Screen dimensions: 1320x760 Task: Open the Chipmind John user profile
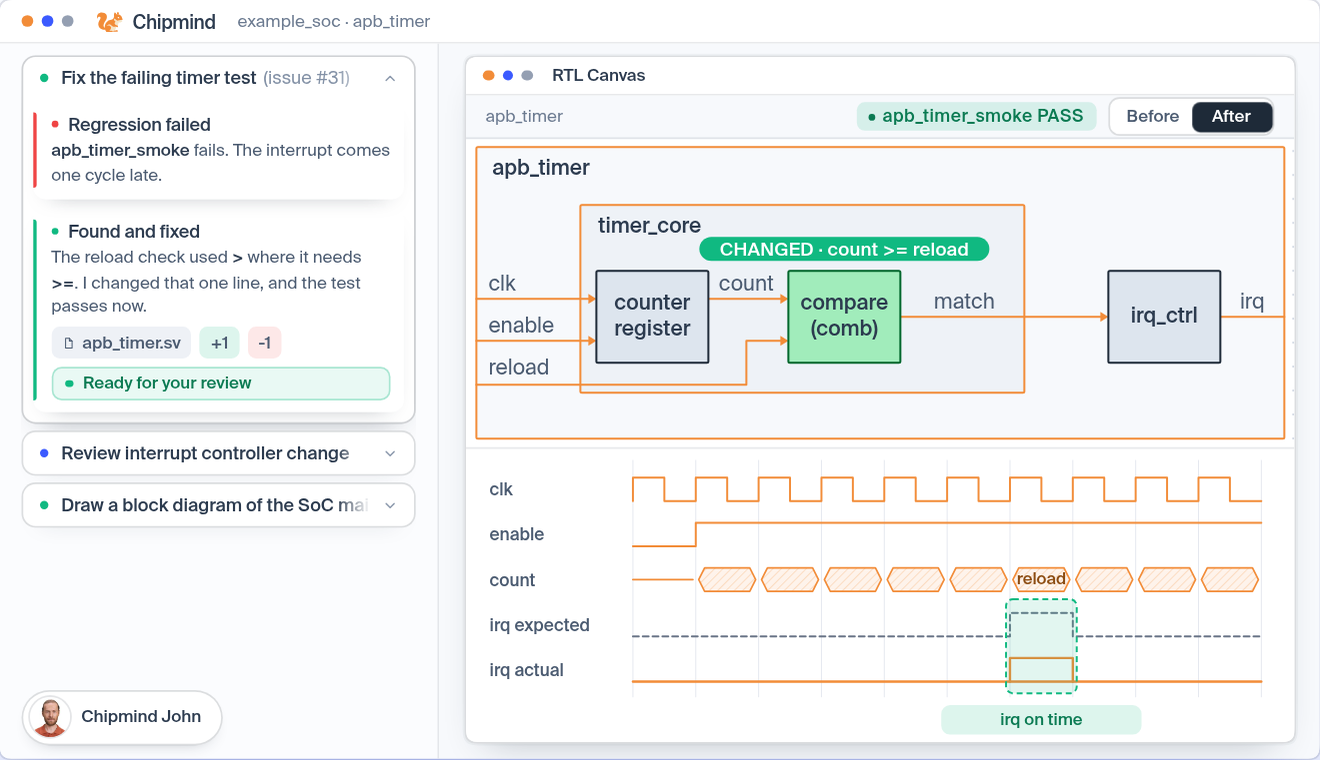[122, 717]
